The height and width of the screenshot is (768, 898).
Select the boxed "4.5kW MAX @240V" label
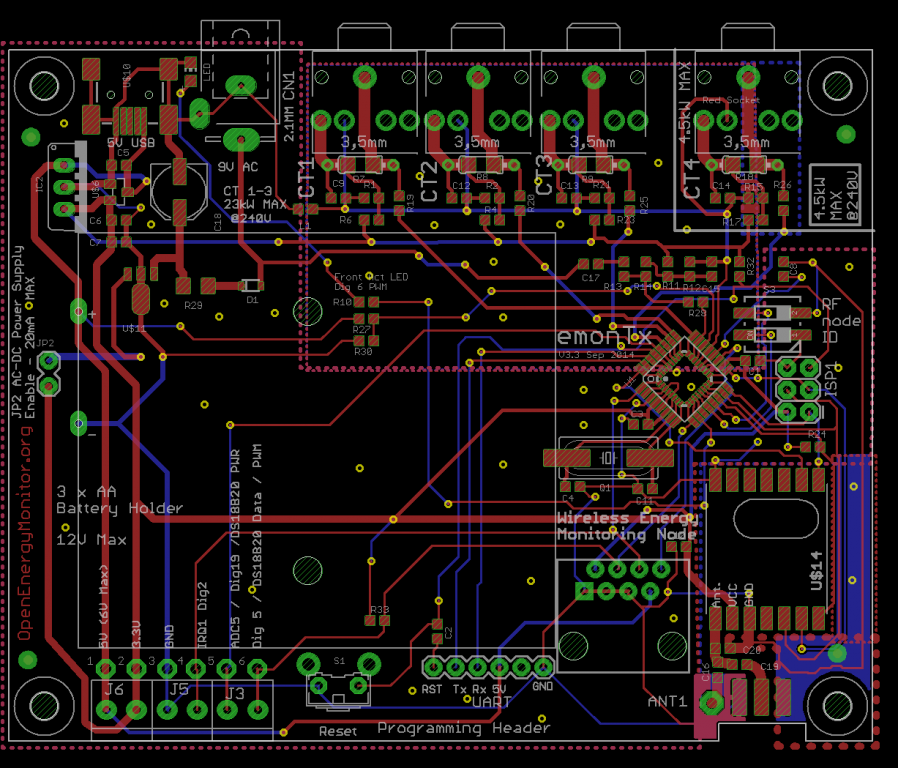pyautogui.click(x=836, y=195)
